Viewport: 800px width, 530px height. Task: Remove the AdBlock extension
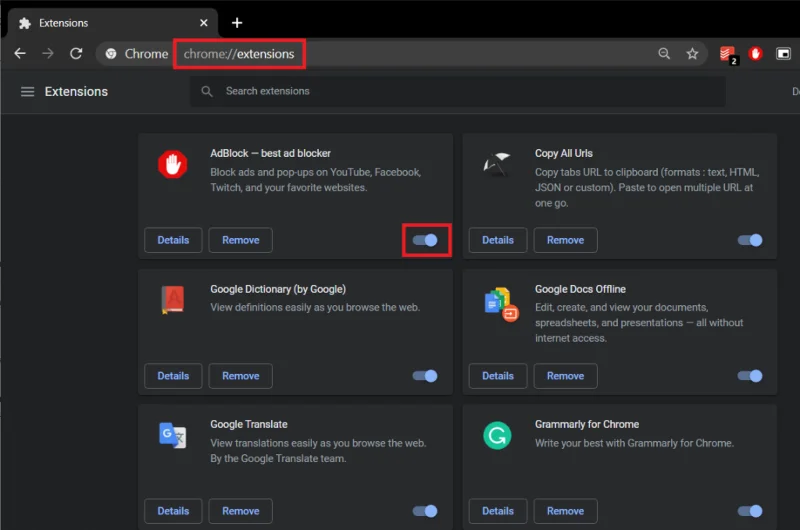[240, 240]
